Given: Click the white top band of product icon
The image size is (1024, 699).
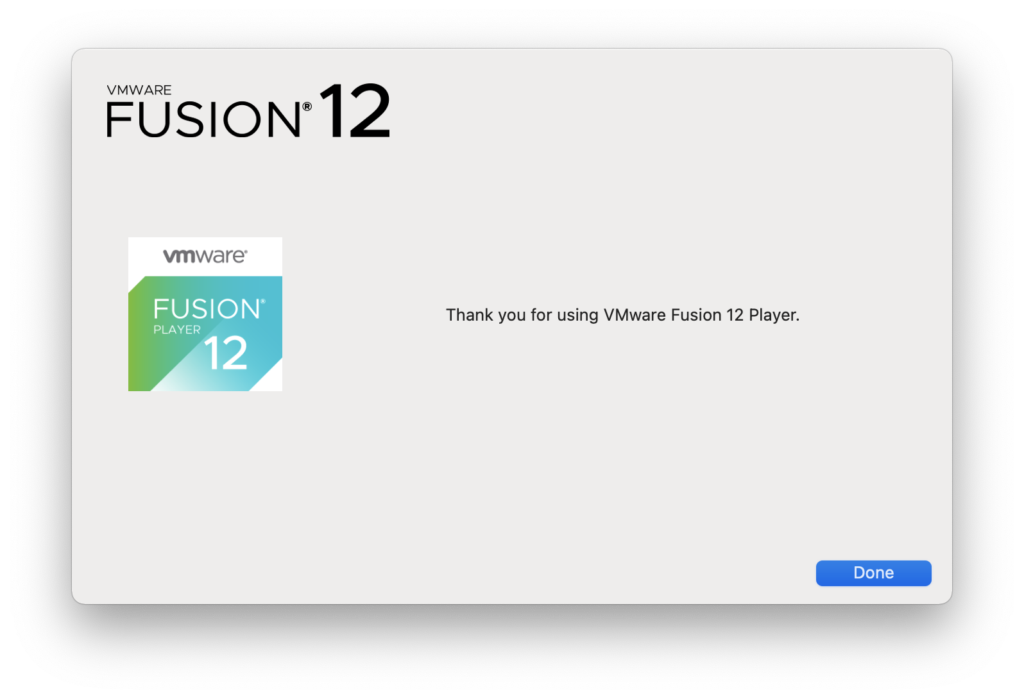Looking at the screenshot, I should pyautogui.click(x=205, y=256).
